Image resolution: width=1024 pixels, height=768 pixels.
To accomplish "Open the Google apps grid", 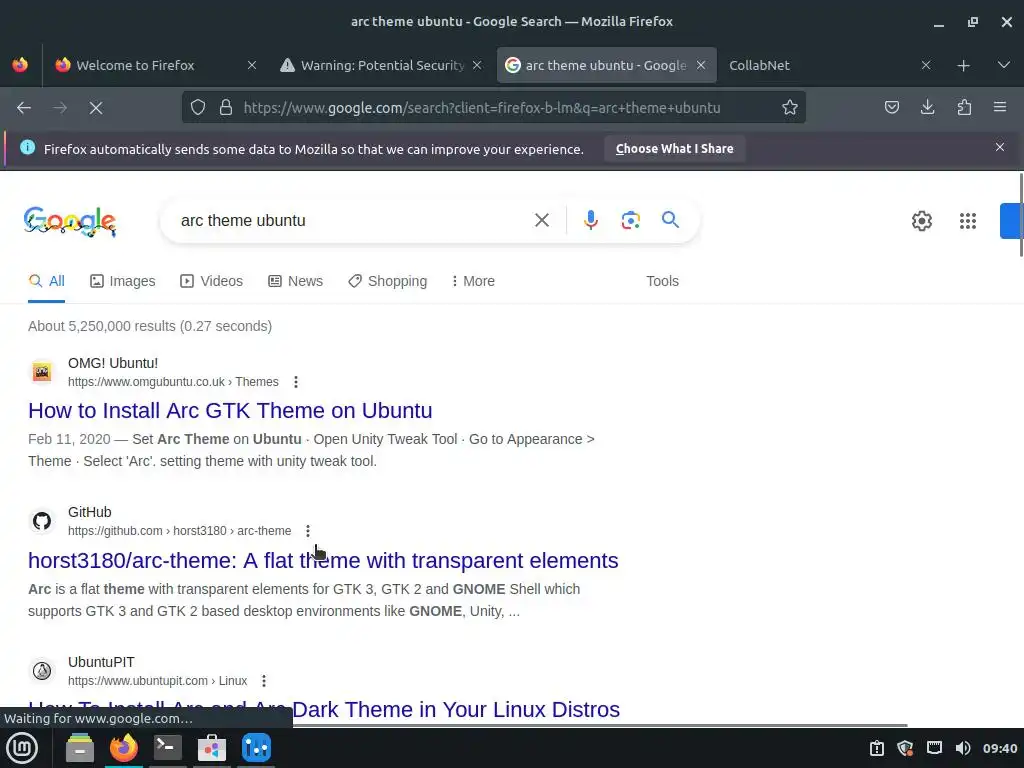I will click(968, 221).
